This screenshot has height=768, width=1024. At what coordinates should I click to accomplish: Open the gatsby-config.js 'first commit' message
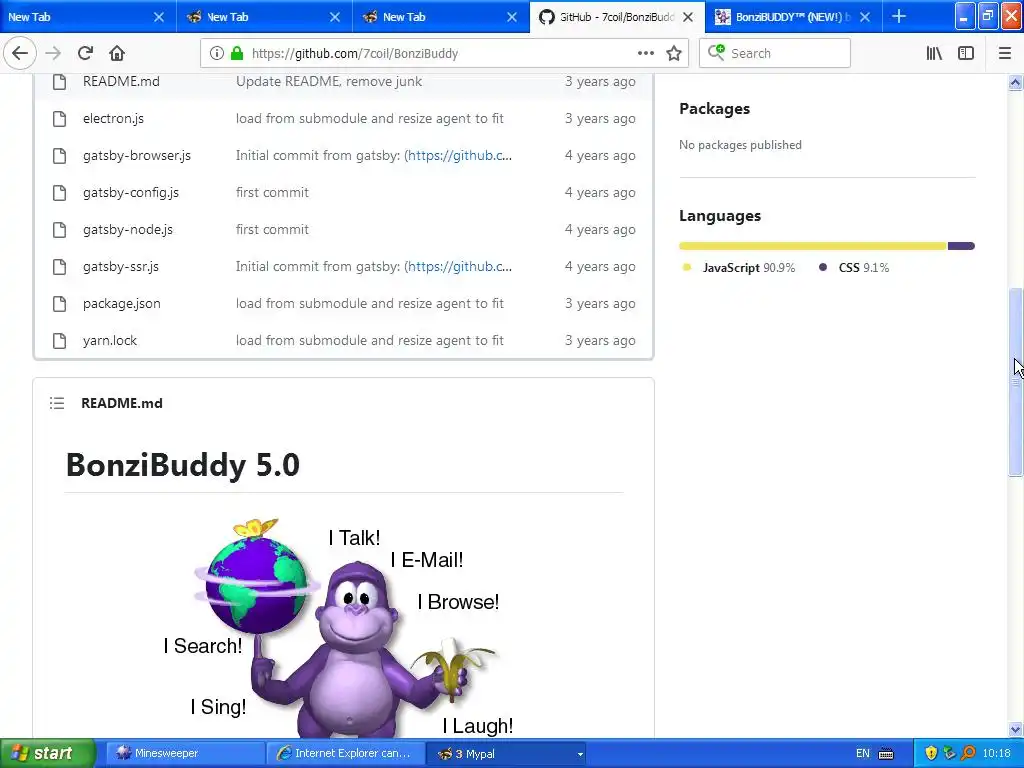click(x=272, y=193)
